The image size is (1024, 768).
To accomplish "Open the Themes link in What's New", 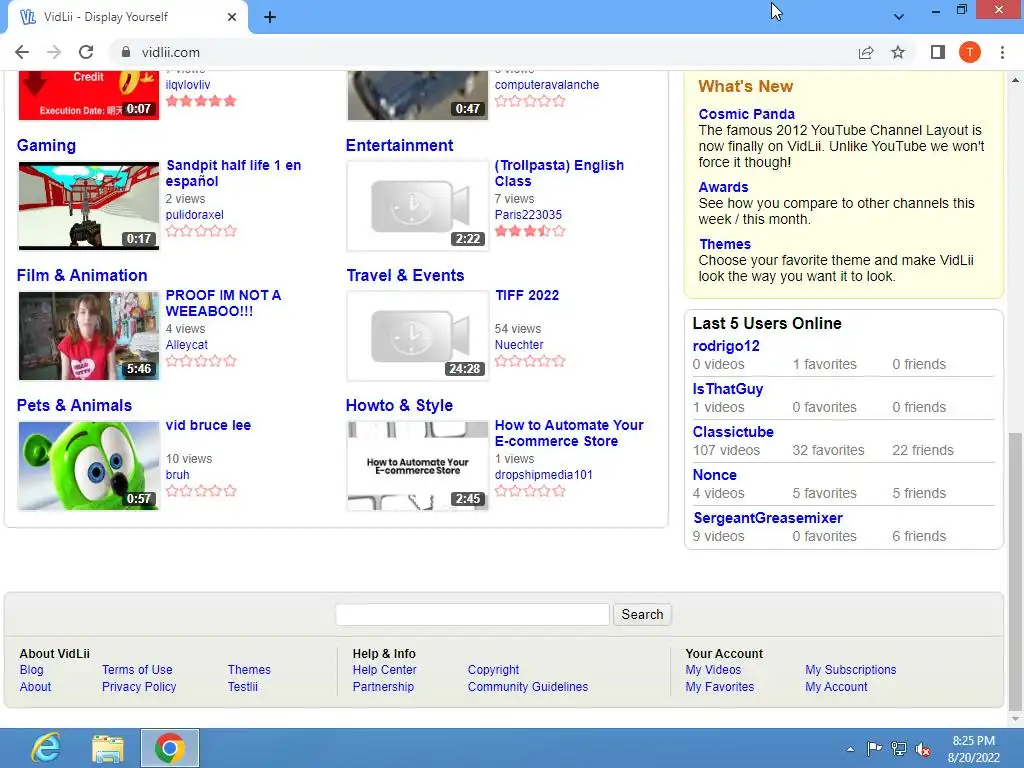I will coord(725,244).
